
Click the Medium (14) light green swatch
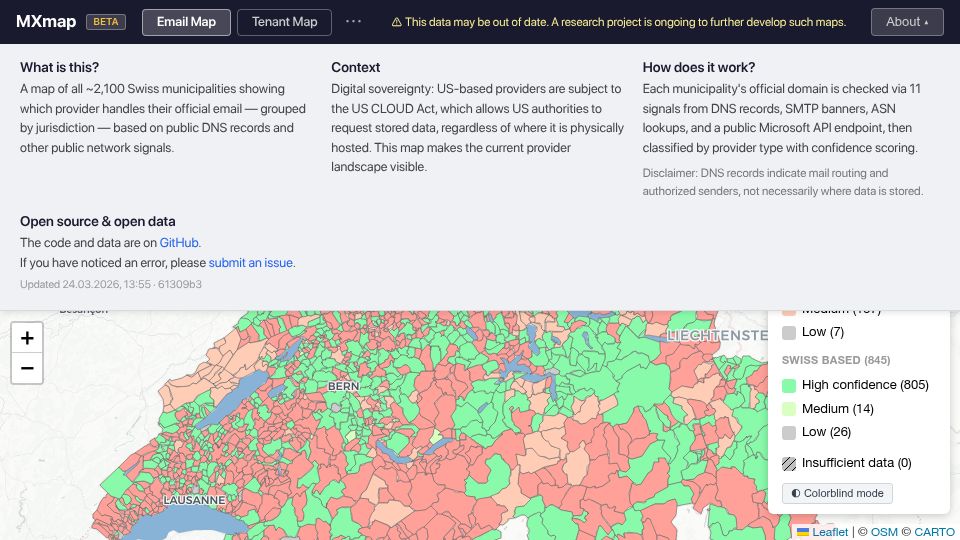pos(789,409)
